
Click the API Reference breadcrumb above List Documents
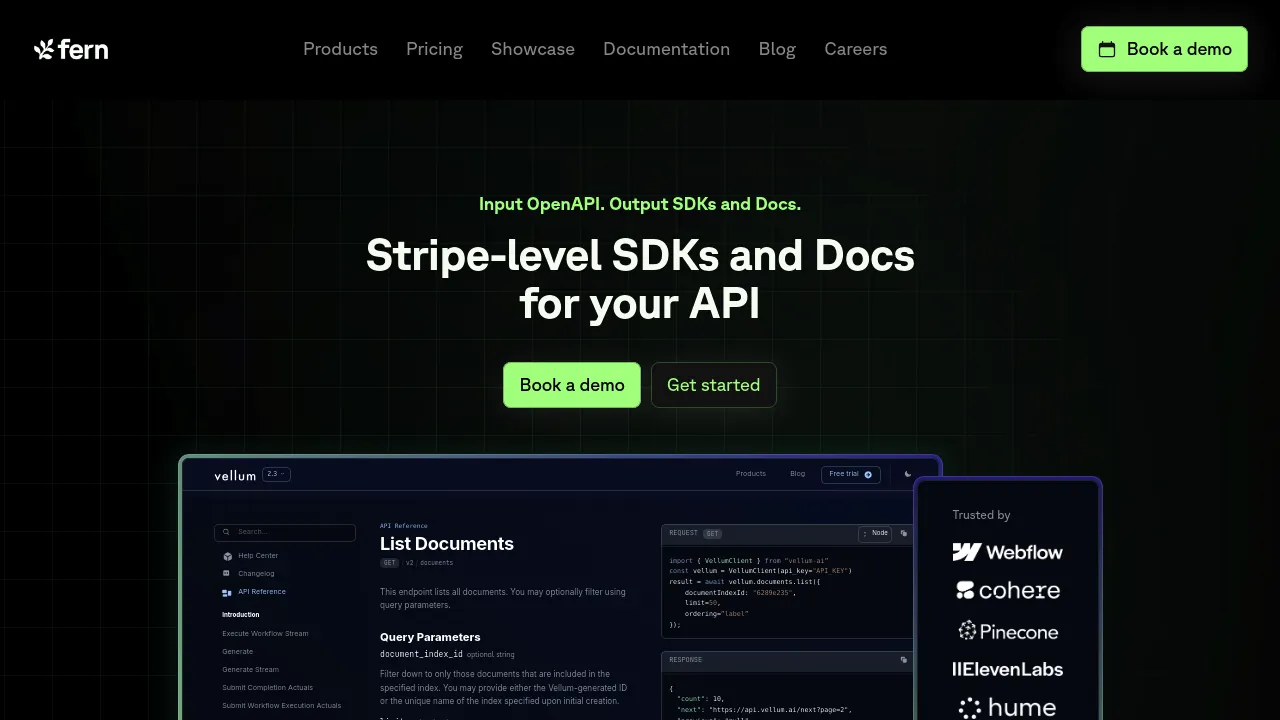pos(404,526)
